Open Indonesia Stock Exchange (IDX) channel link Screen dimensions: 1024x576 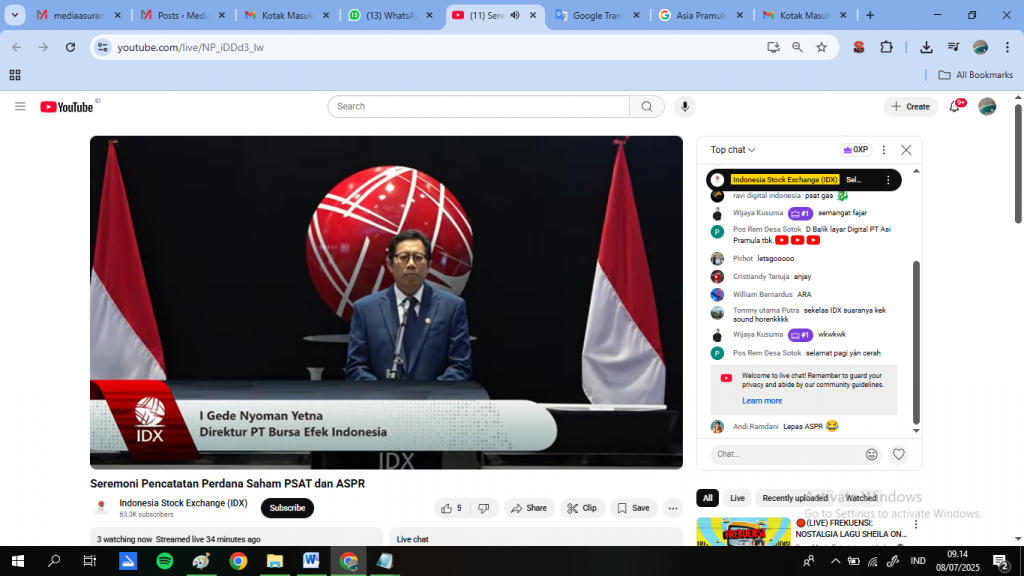tap(184, 503)
